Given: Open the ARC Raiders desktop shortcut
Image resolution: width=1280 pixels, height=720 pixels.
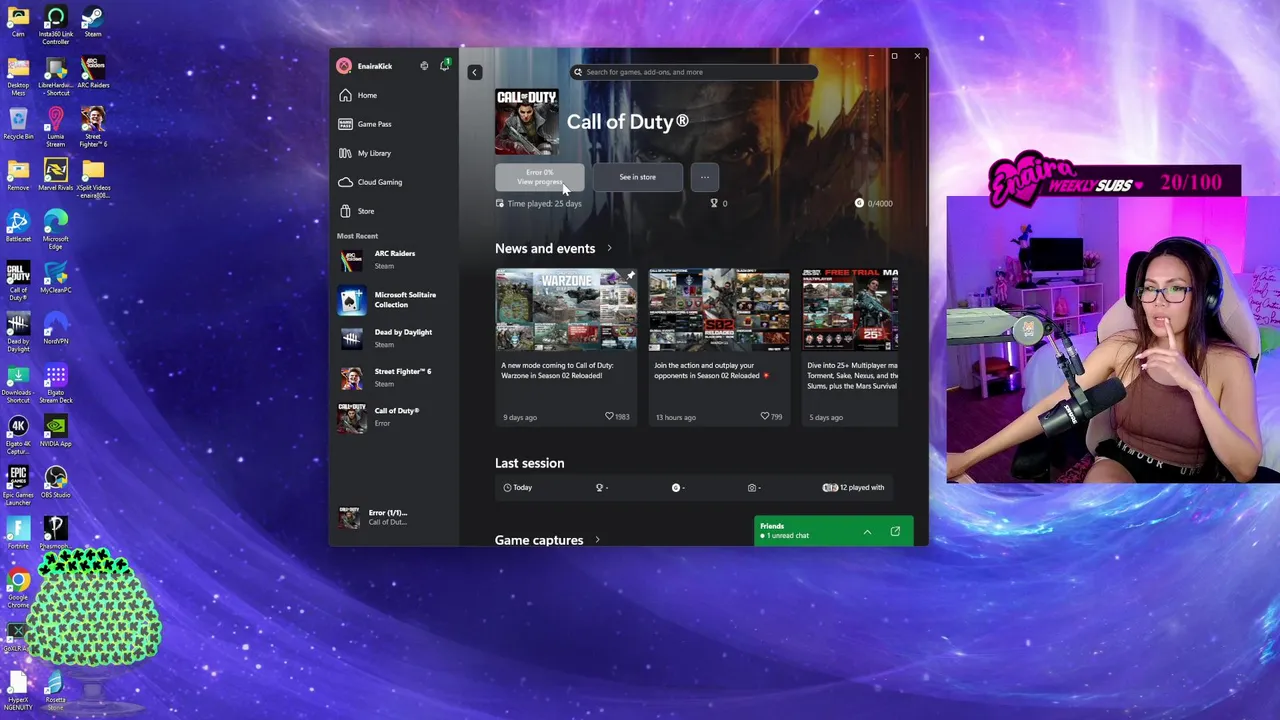Looking at the screenshot, I should pyautogui.click(x=93, y=73).
